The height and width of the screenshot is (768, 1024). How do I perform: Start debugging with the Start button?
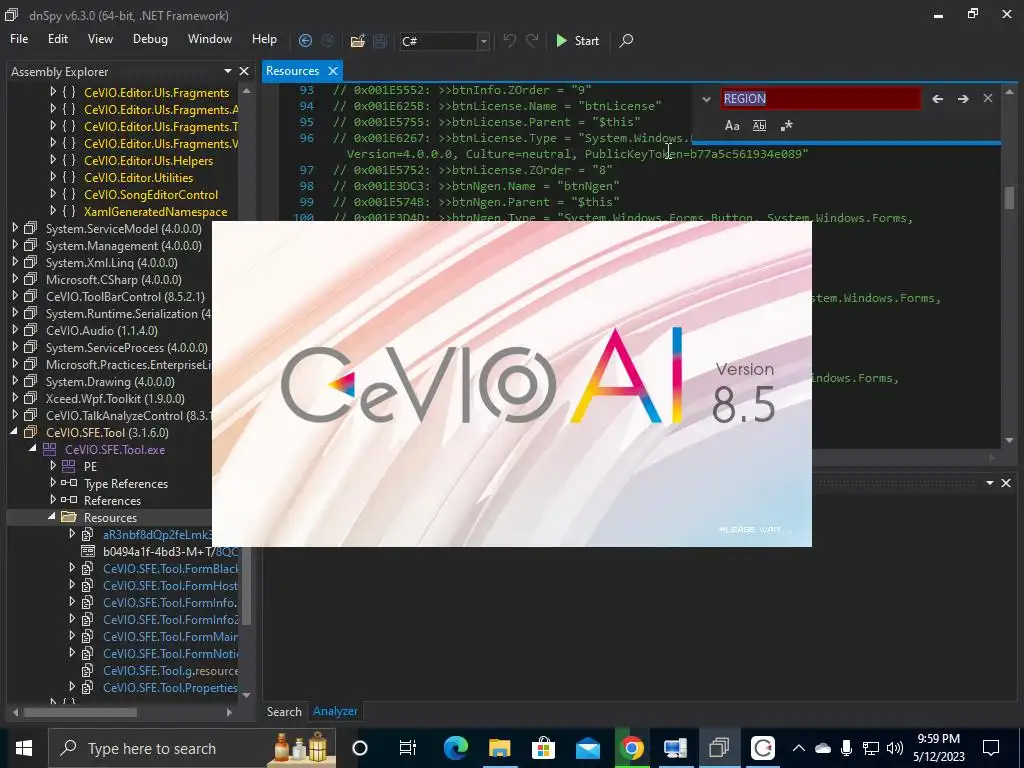click(x=577, y=40)
